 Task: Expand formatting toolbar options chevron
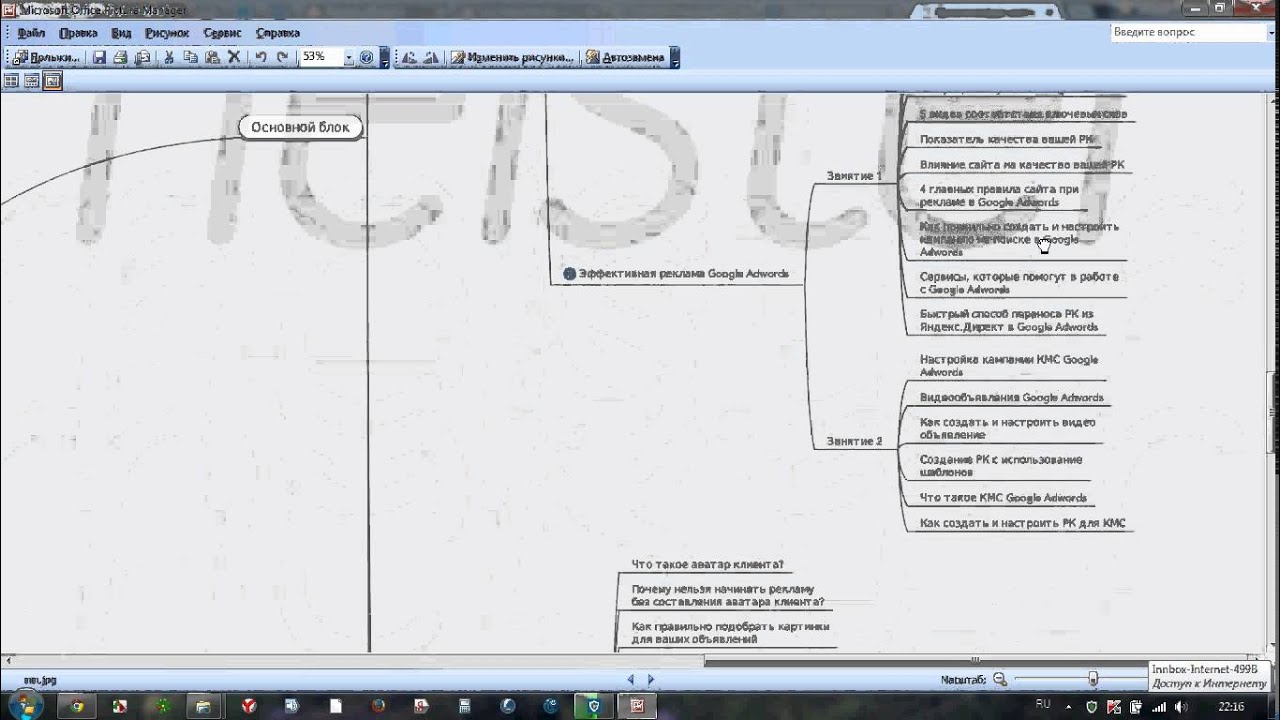click(x=675, y=58)
